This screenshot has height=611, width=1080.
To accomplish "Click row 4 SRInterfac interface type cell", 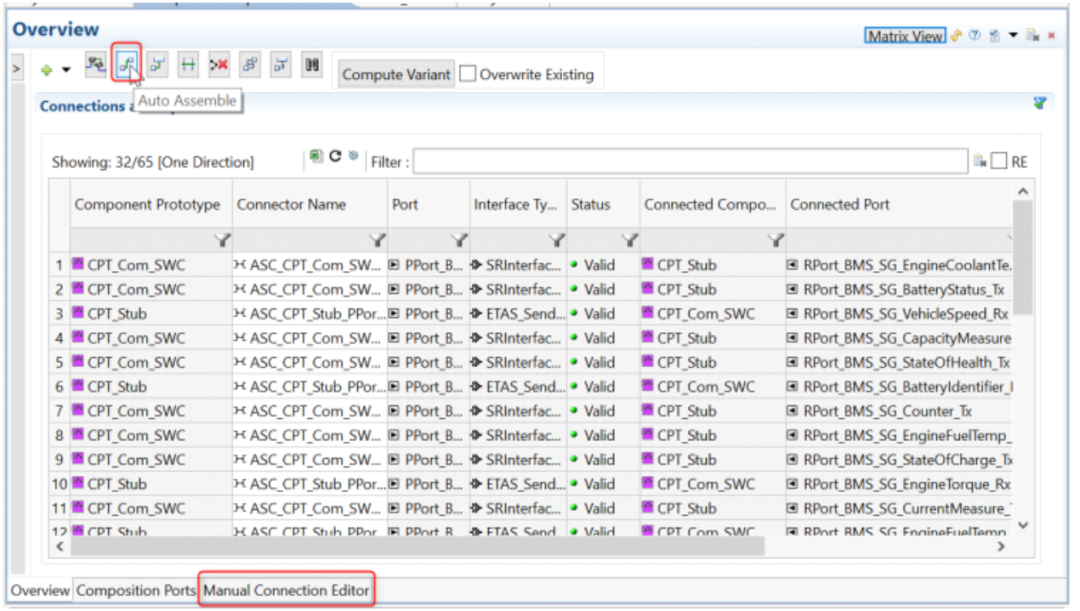I will tap(518, 338).
